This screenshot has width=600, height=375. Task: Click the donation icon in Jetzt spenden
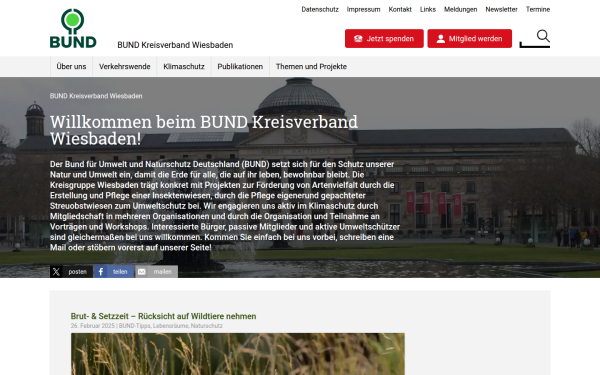tap(358, 39)
